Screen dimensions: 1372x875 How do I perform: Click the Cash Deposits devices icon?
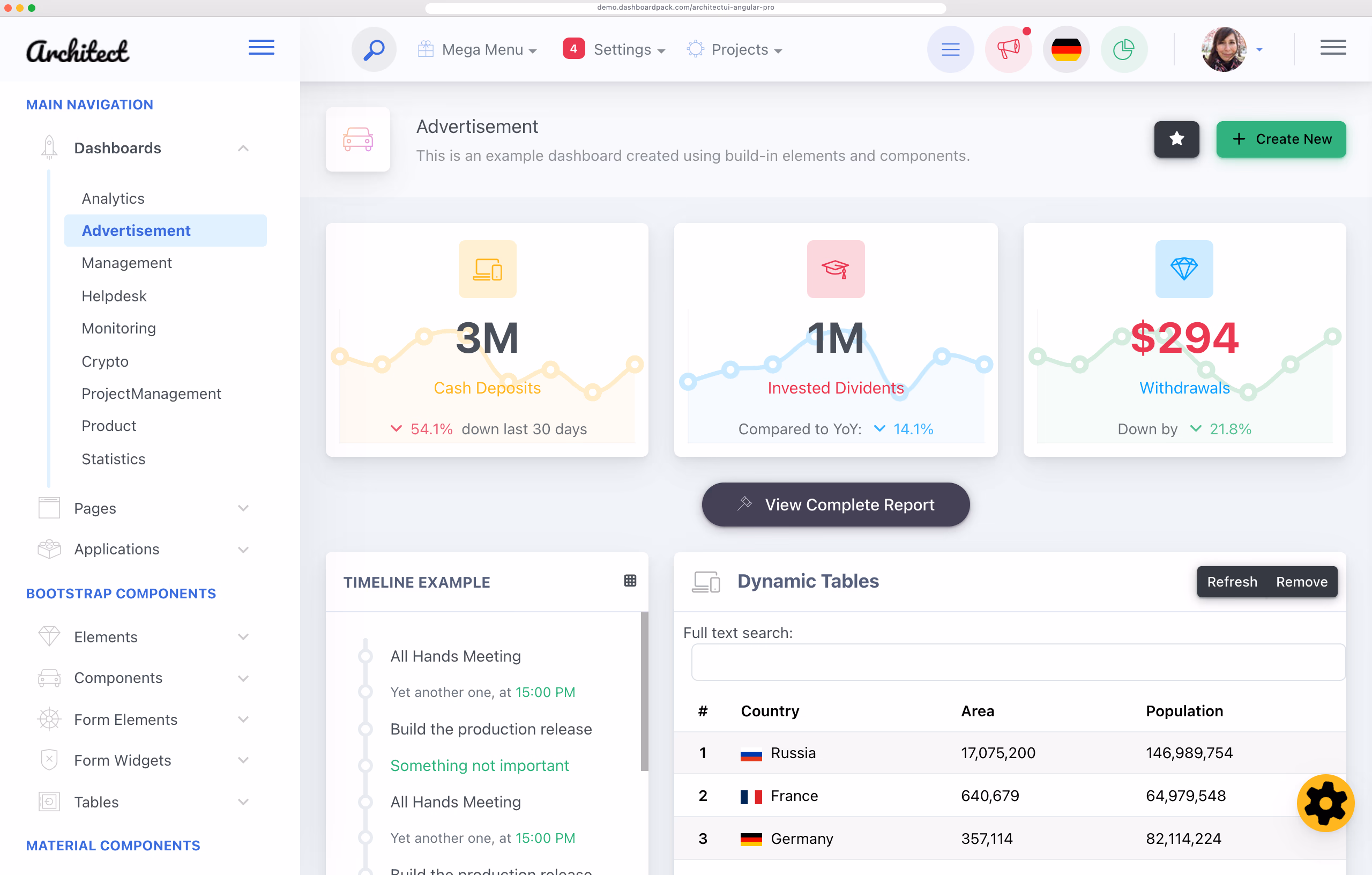[x=487, y=269]
